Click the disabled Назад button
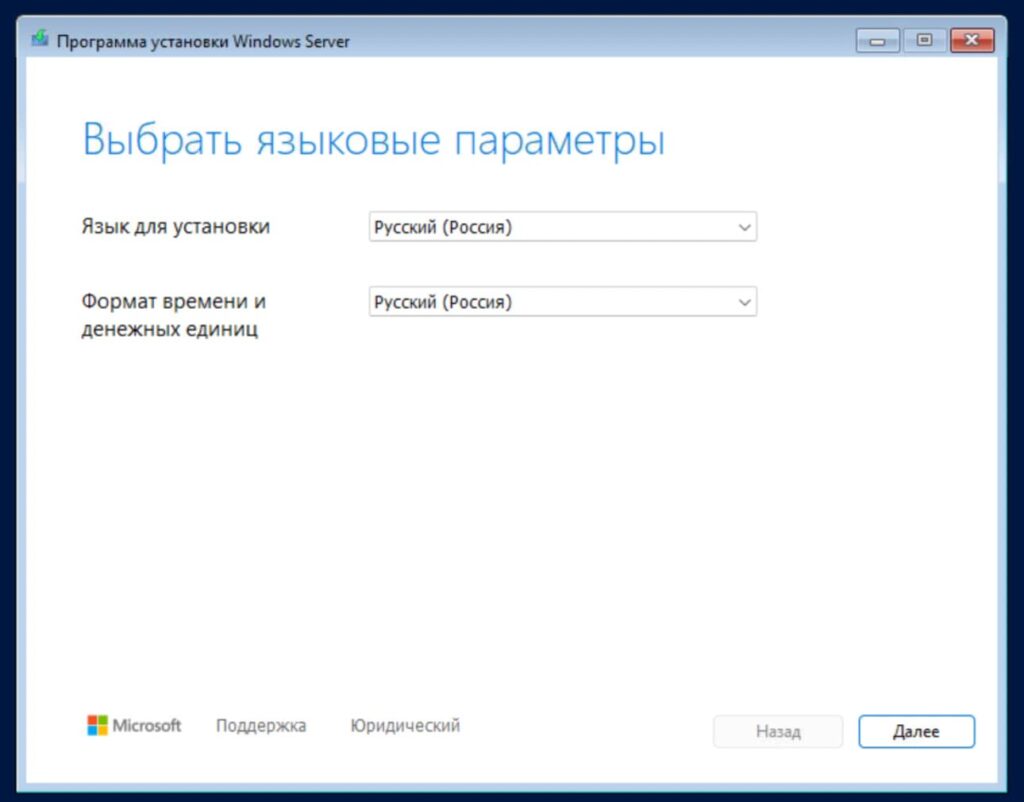 point(778,731)
